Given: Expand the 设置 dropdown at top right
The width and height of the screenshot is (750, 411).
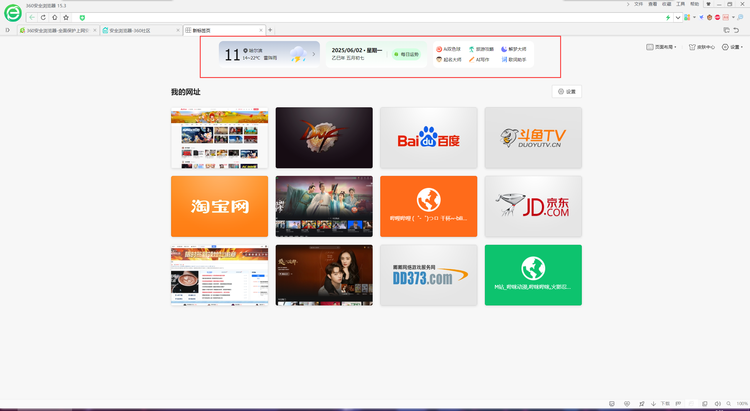Looking at the screenshot, I should point(734,47).
